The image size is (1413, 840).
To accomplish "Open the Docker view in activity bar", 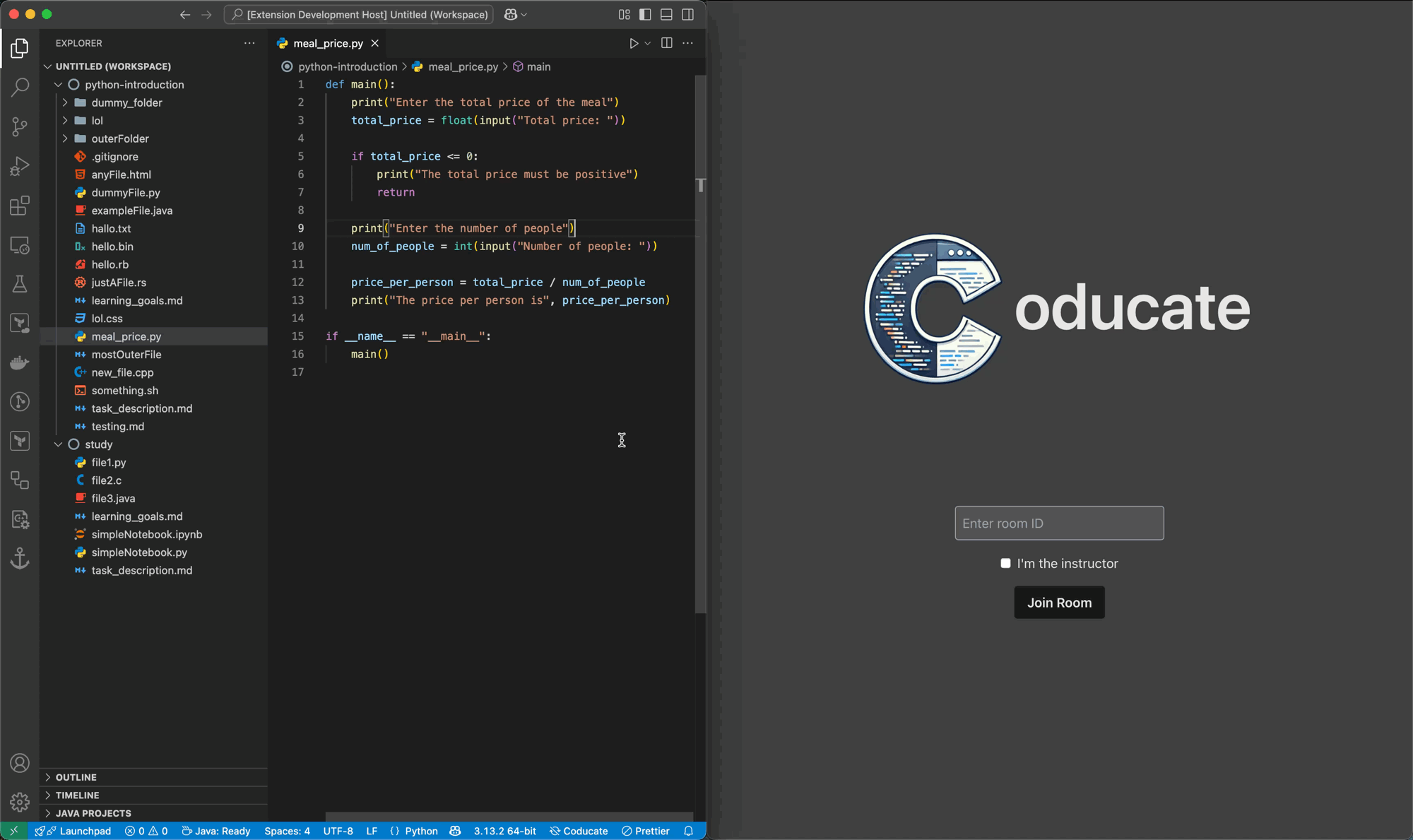I will tap(20, 362).
